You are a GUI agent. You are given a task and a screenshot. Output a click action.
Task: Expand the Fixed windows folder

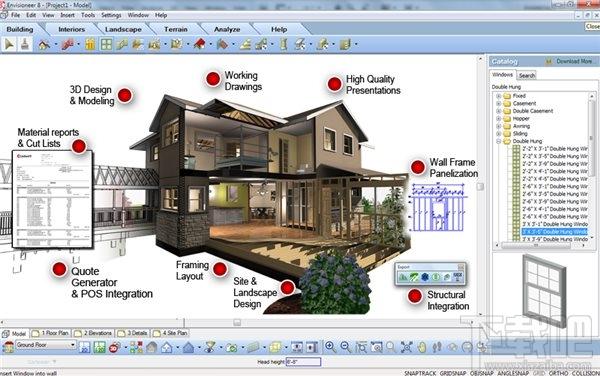[499, 96]
